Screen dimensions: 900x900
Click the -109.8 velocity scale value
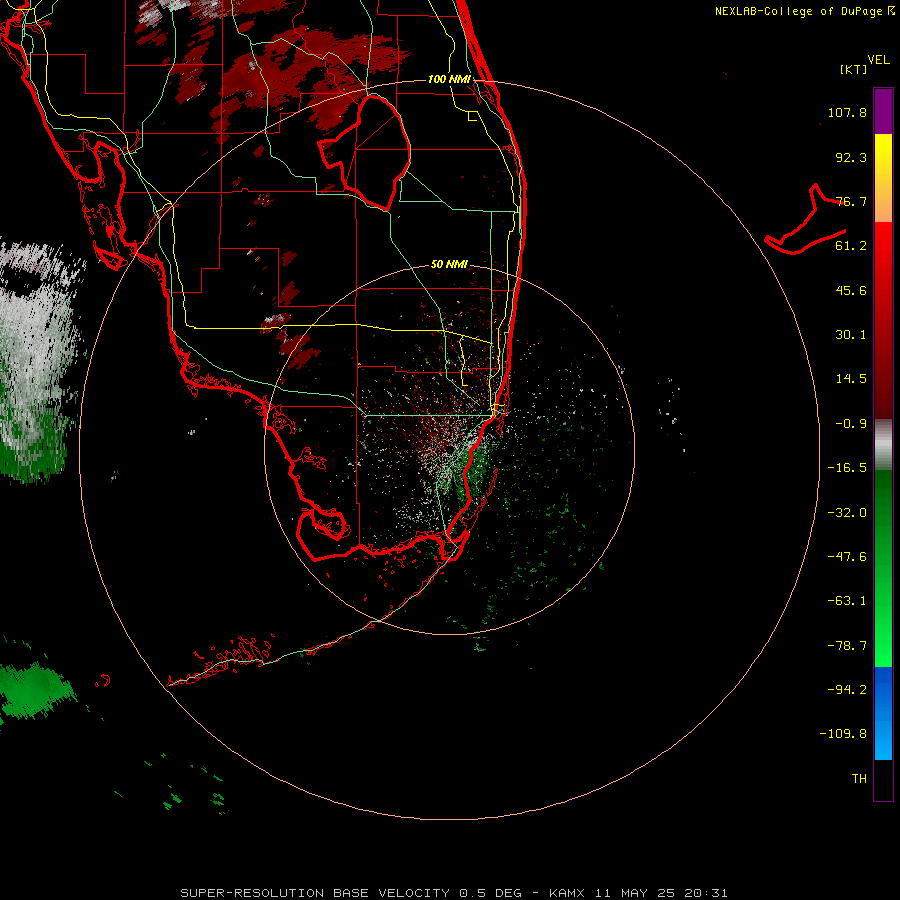tap(843, 734)
